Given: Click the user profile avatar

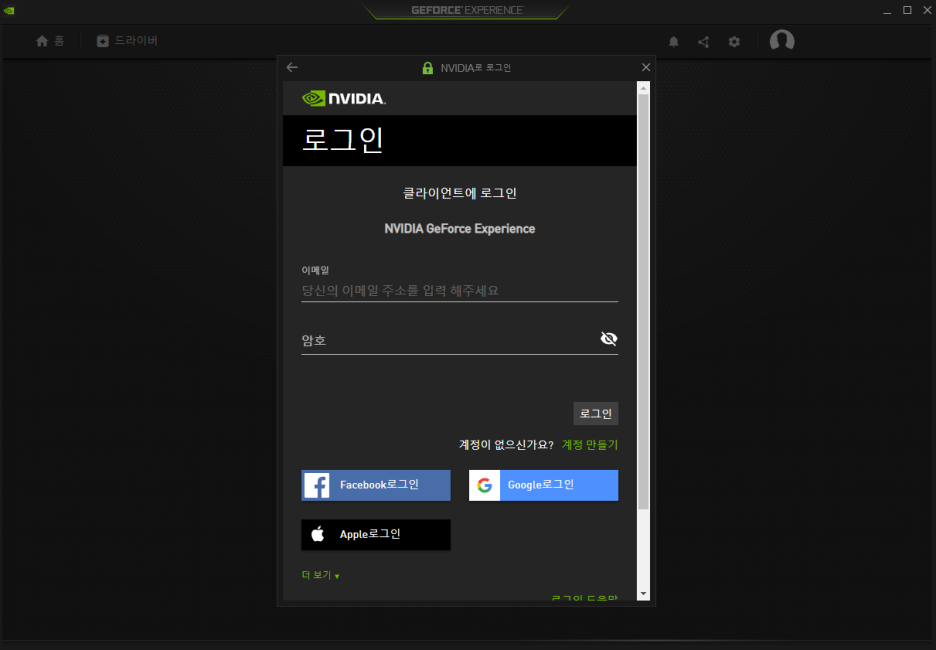Looking at the screenshot, I should 782,41.
